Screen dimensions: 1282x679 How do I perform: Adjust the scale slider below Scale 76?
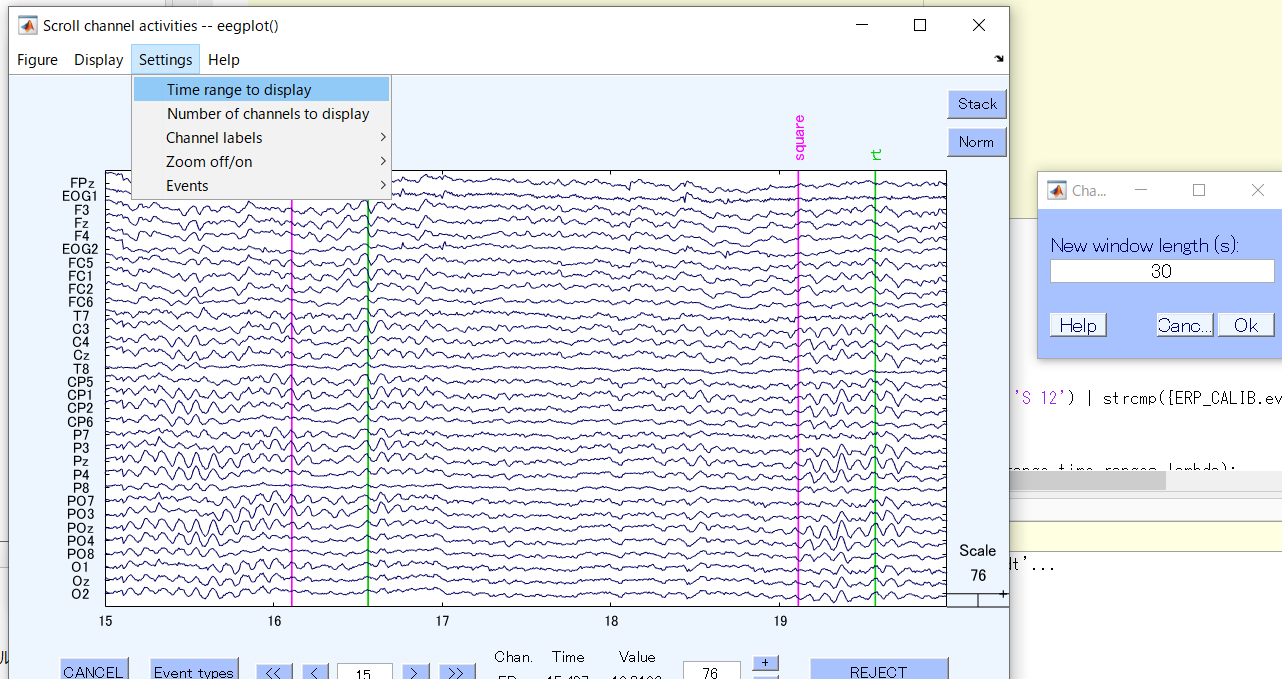pos(977,599)
